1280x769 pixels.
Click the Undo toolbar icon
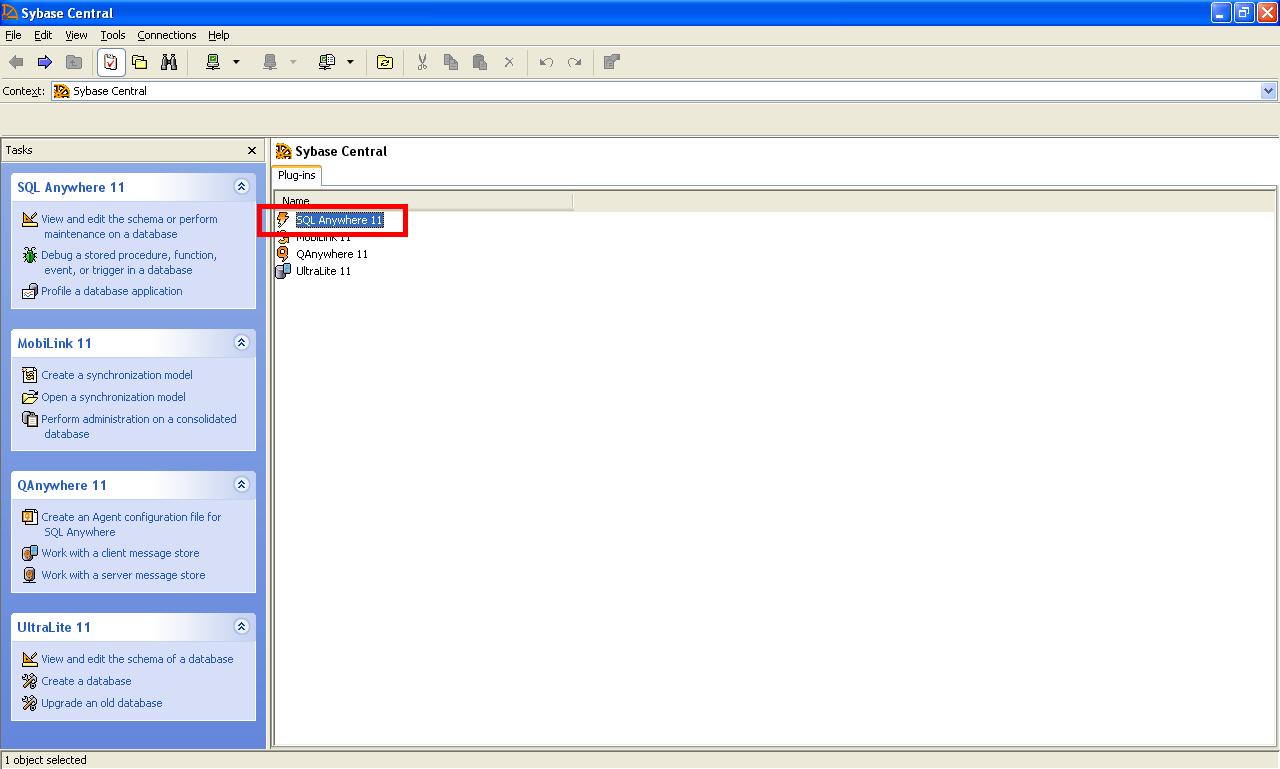pos(545,62)
